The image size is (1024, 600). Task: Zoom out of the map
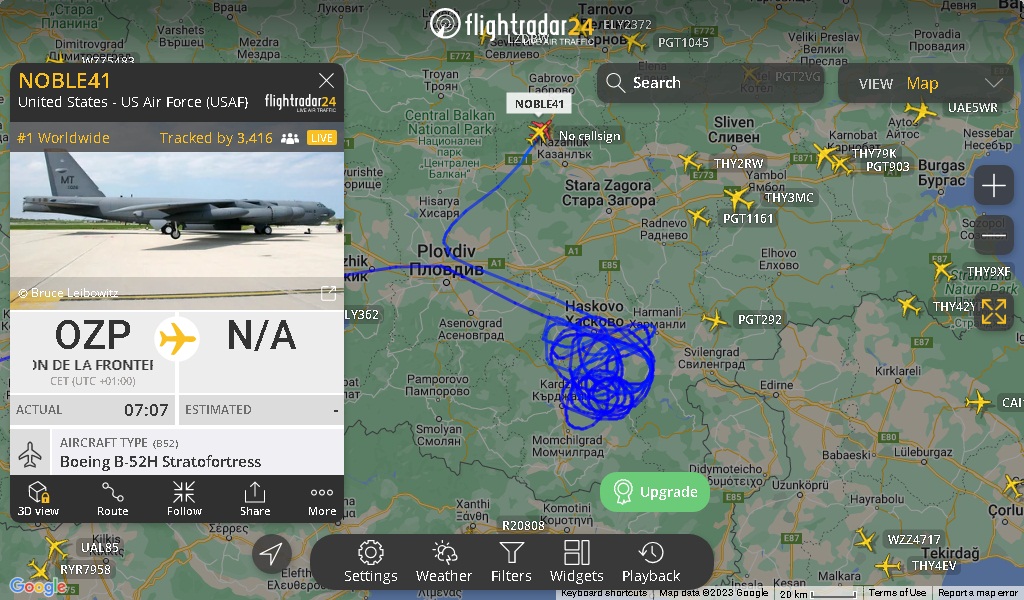pos(993,235)
